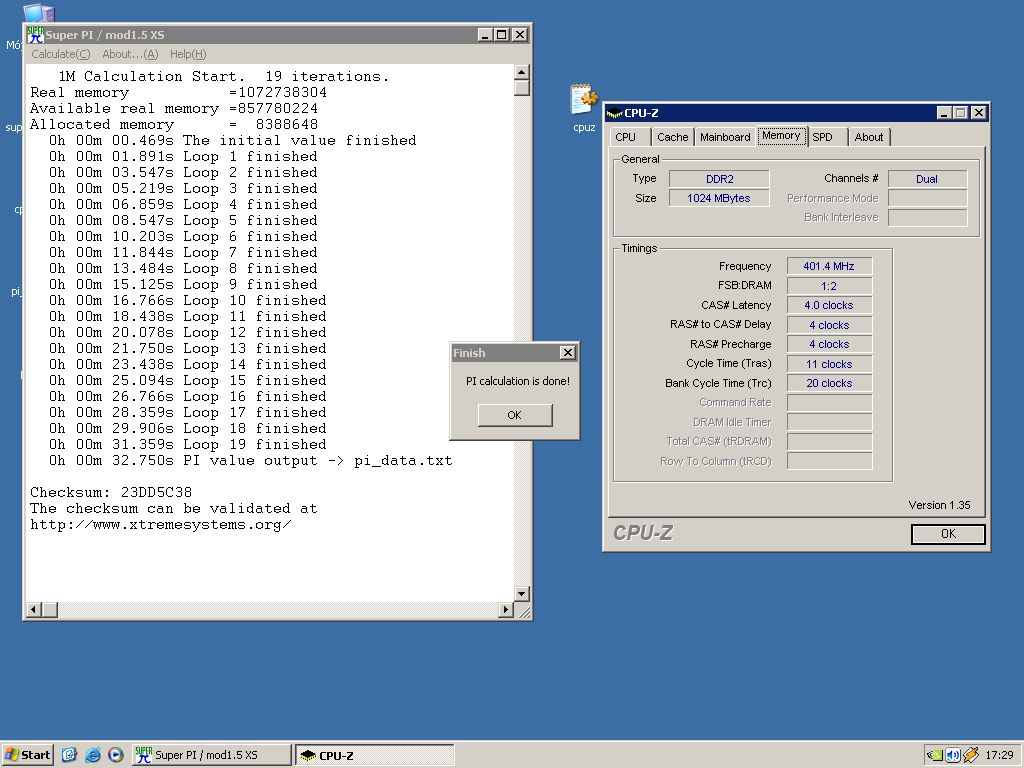This screenshot has height=768, width=1024.
Task: Open the About menu in Super PI
Action: 130,54
